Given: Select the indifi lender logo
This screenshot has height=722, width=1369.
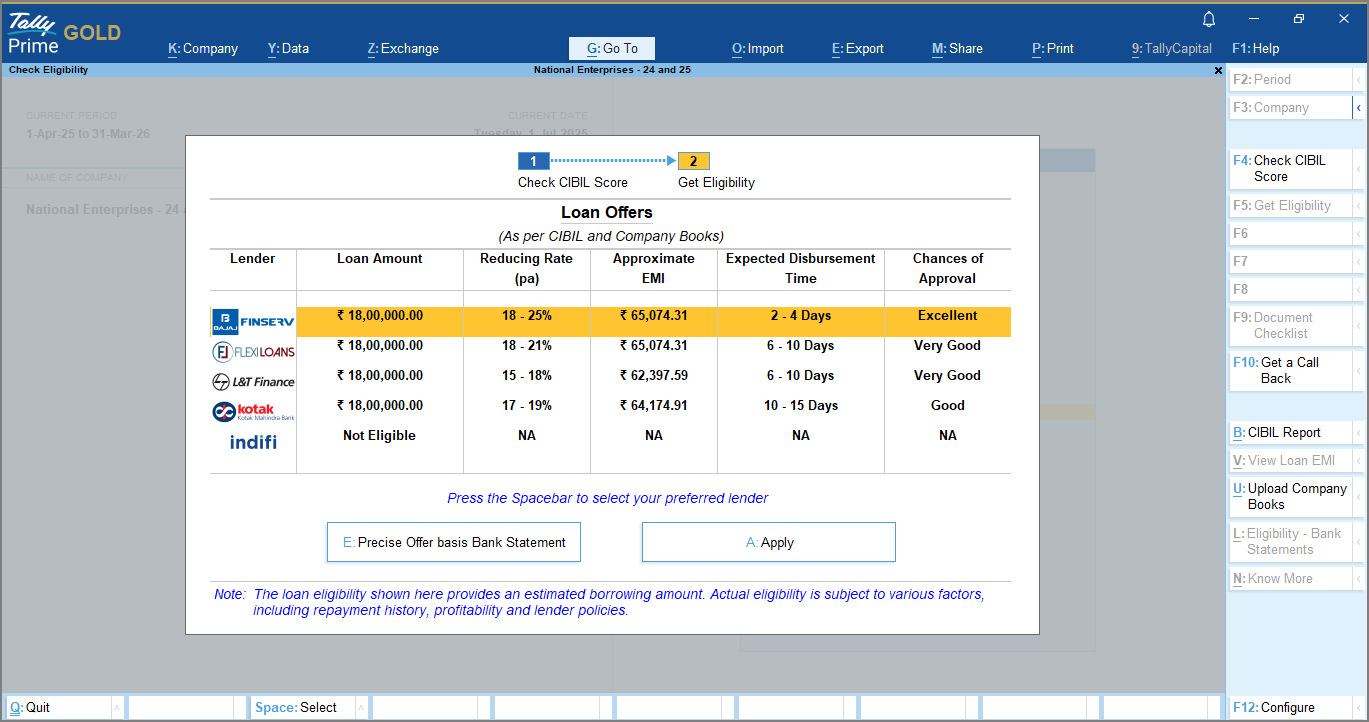Looking at the screenshot, I should [x=253, y=441].
